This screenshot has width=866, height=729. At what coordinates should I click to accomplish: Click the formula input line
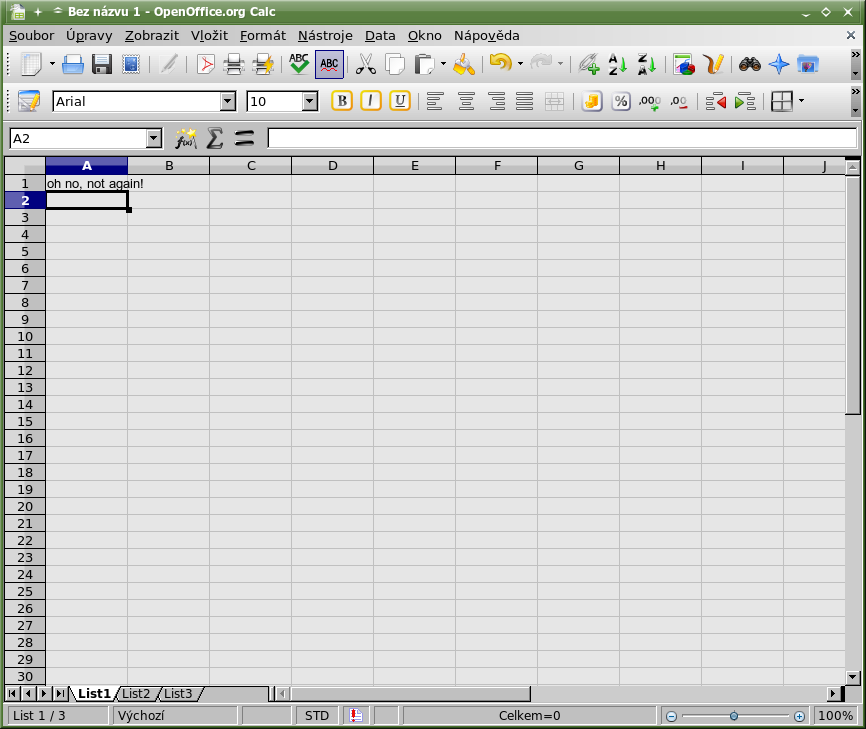562,138
